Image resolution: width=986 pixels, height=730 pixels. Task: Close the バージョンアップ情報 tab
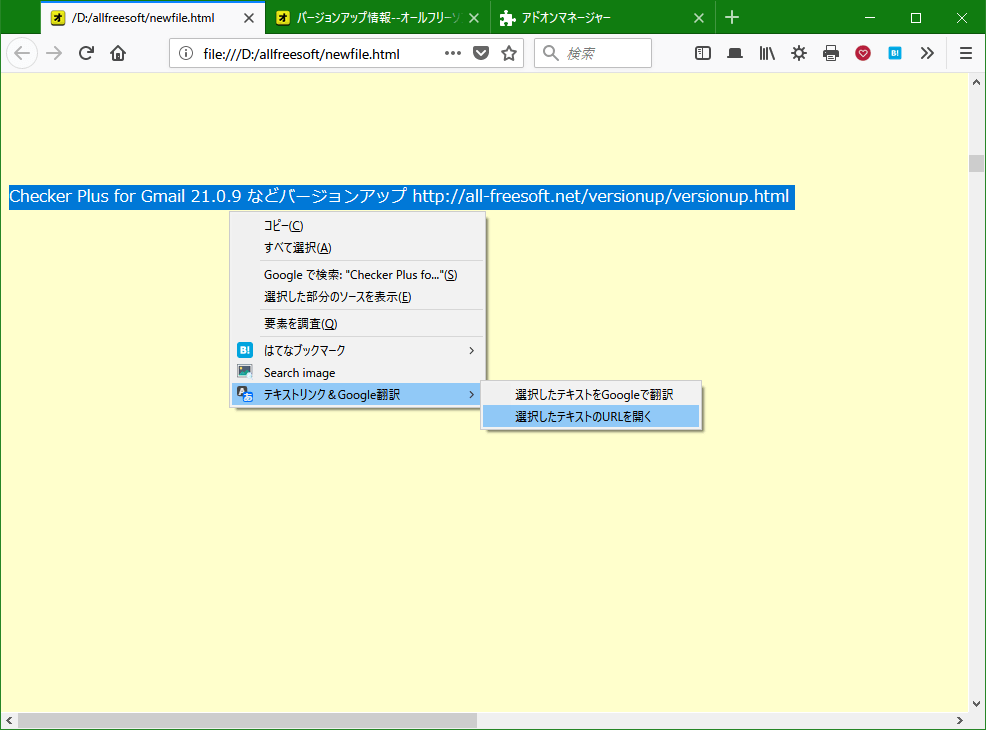coord(474,18)
